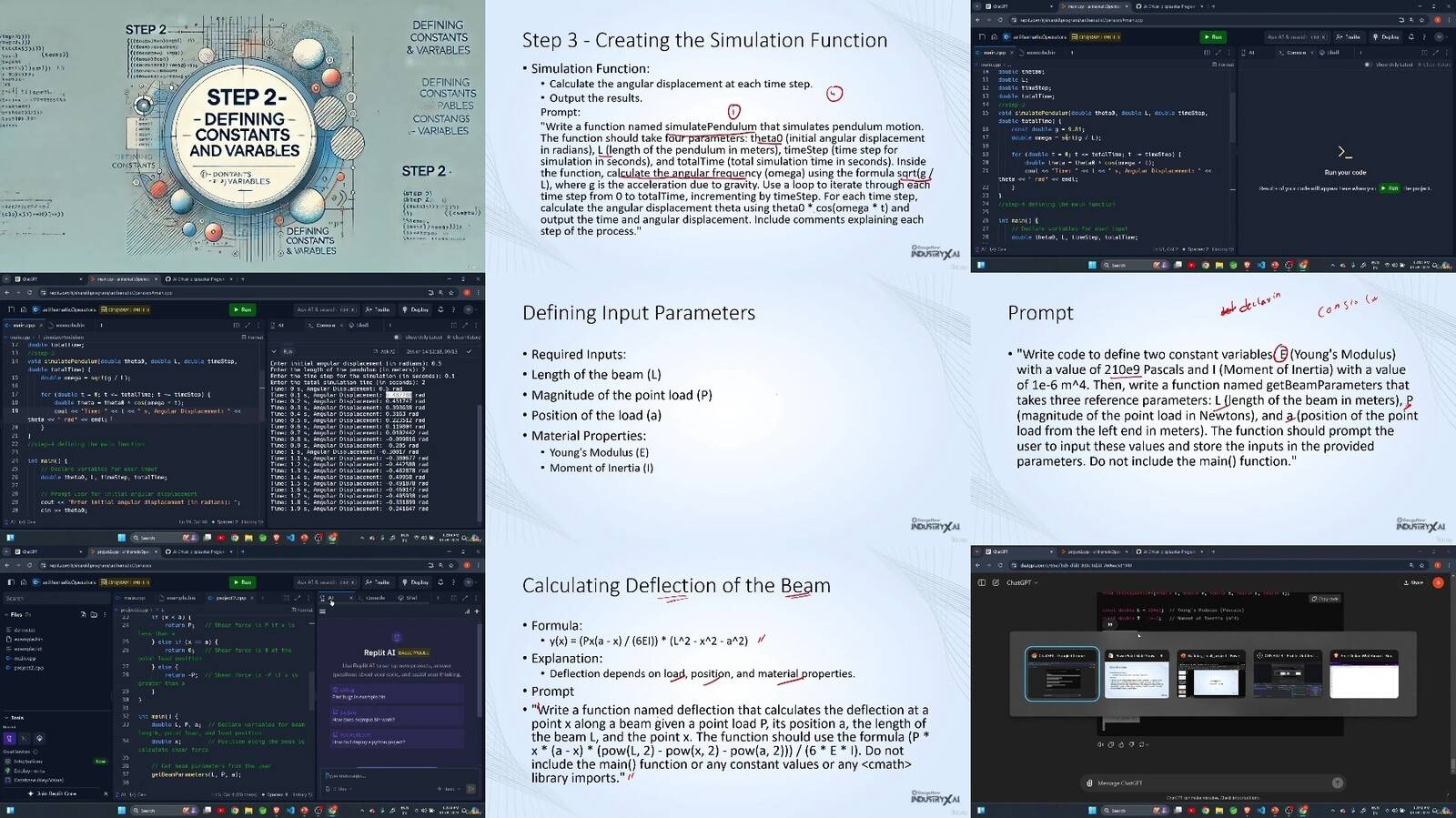Image resolution: width=1456 pixels, height=818 pixels.
Task: Click the read aloud icon under the ChatGPT response
Action: (x=1100, y=744)
